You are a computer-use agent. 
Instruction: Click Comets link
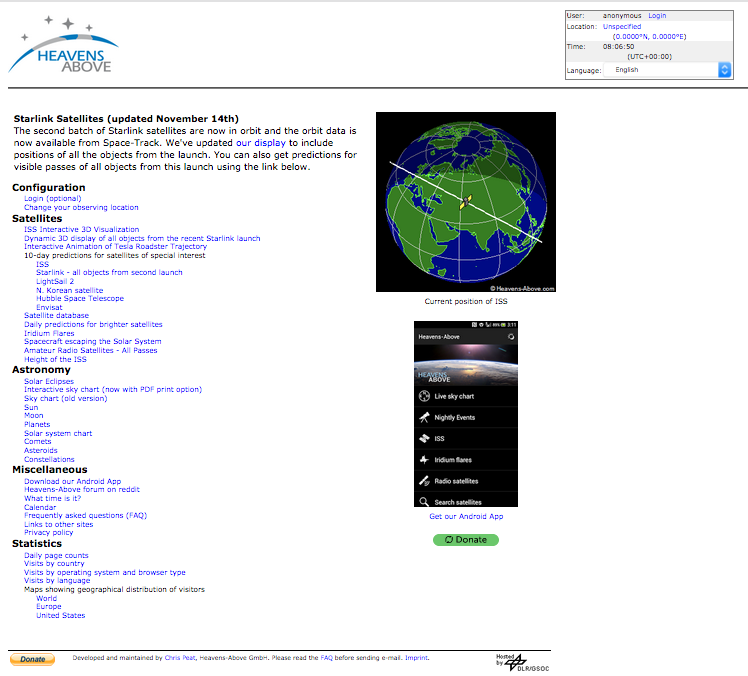click(x=38, y=442)
